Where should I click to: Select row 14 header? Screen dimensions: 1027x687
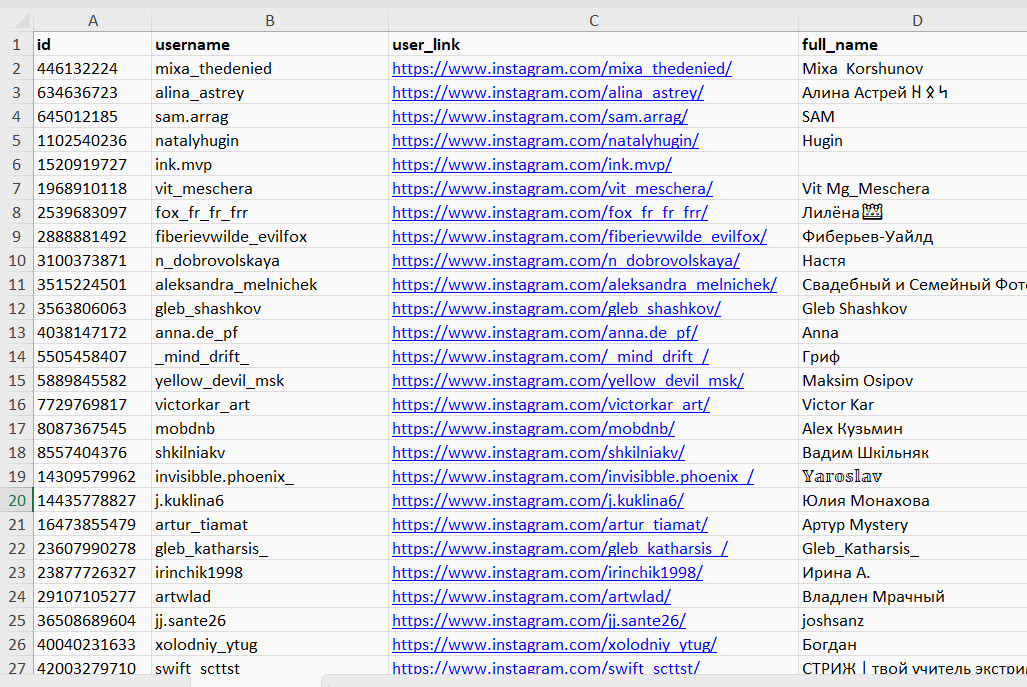[17, 356]
